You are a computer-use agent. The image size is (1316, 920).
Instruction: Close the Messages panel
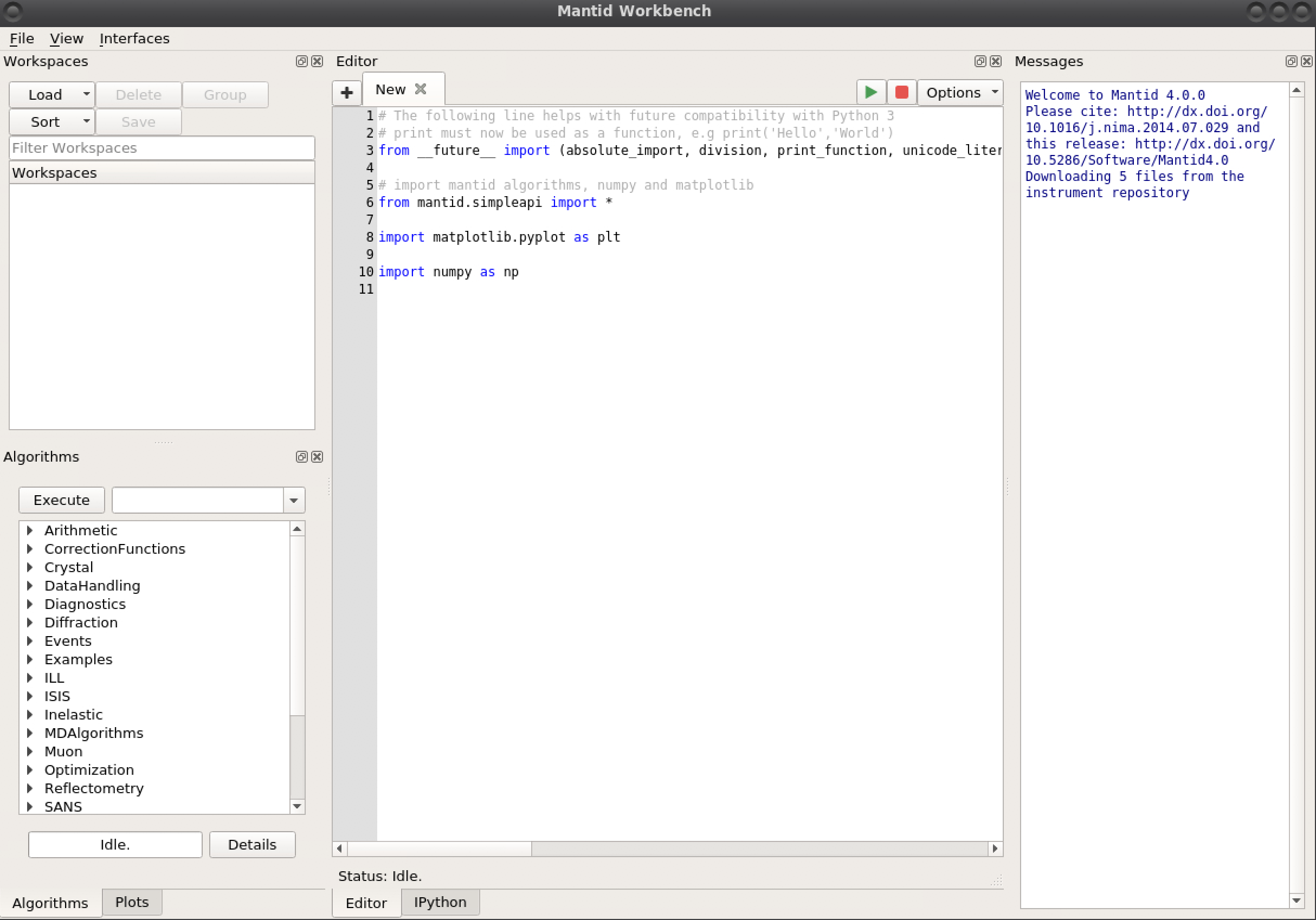click(1306, 61)
